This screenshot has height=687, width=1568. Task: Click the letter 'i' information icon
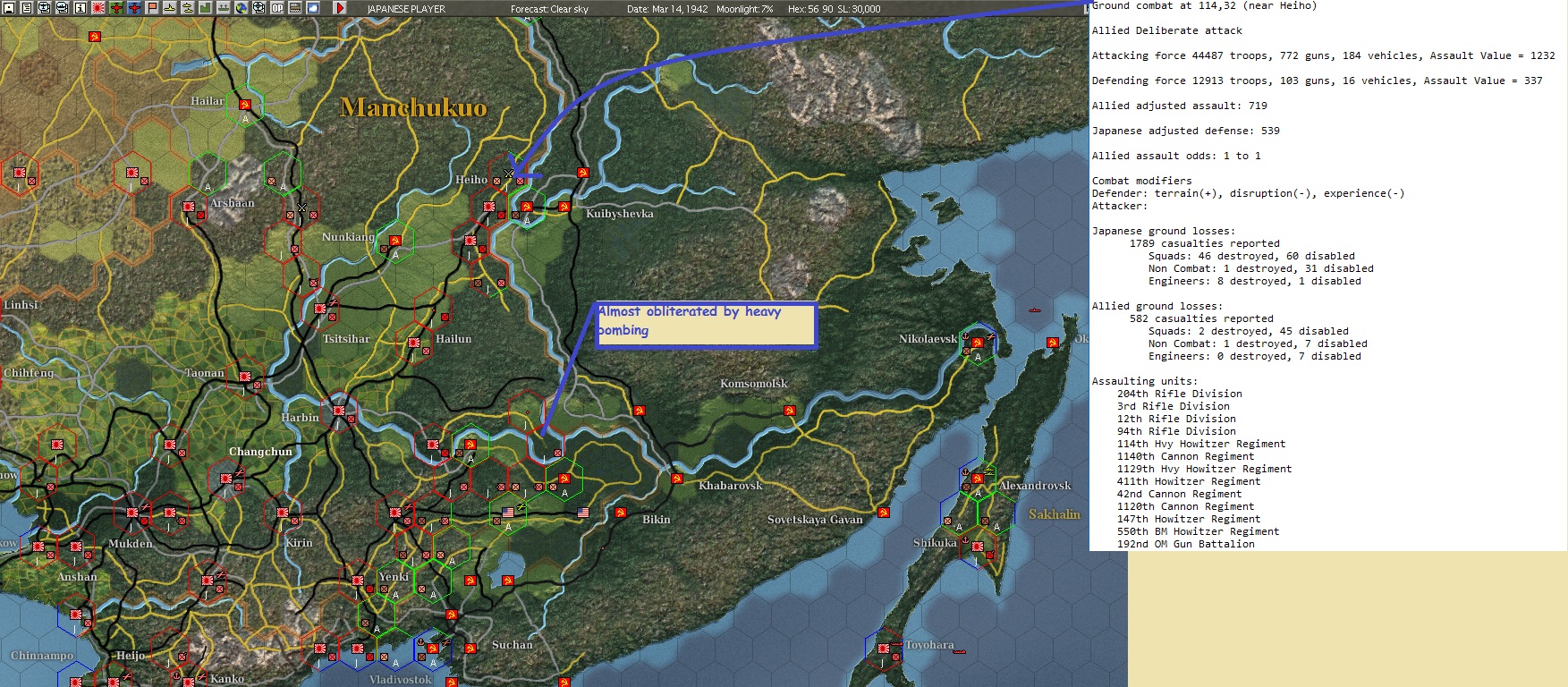[x=80, y=8]
